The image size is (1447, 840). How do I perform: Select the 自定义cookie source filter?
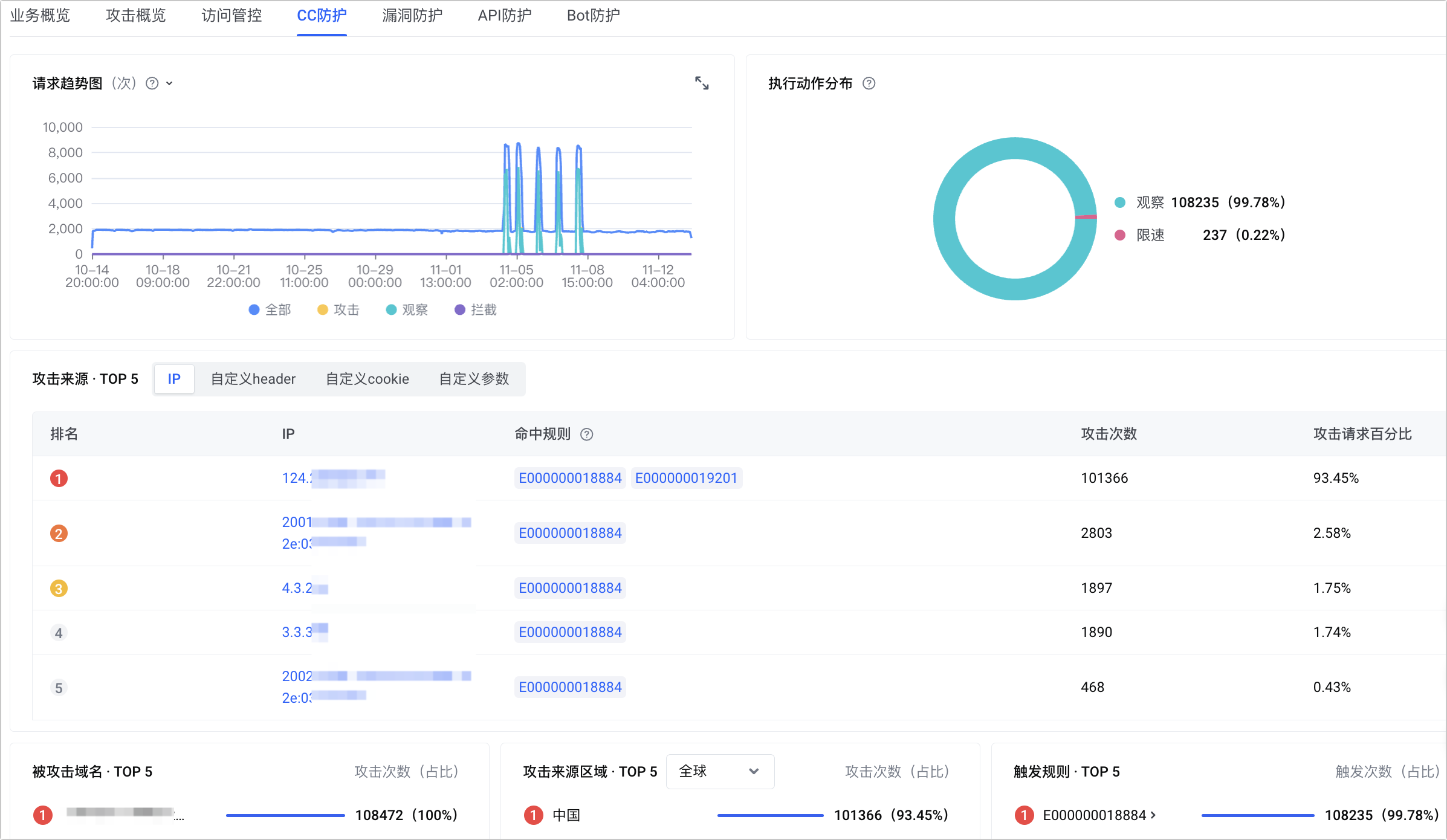(x=367, y=379)
